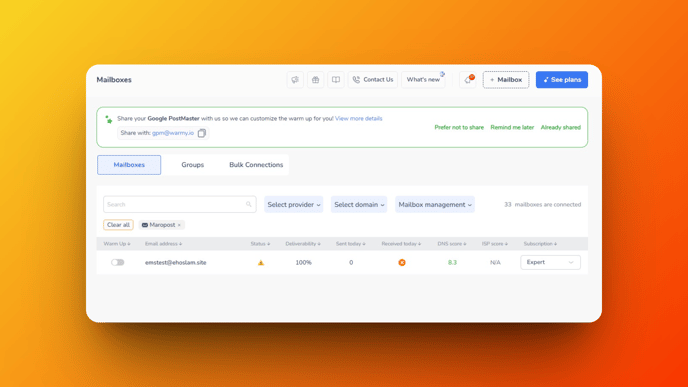The width and height of the screenshot is (688, 387).
Task: Open the View more details link
Action: tap(358, 118)
